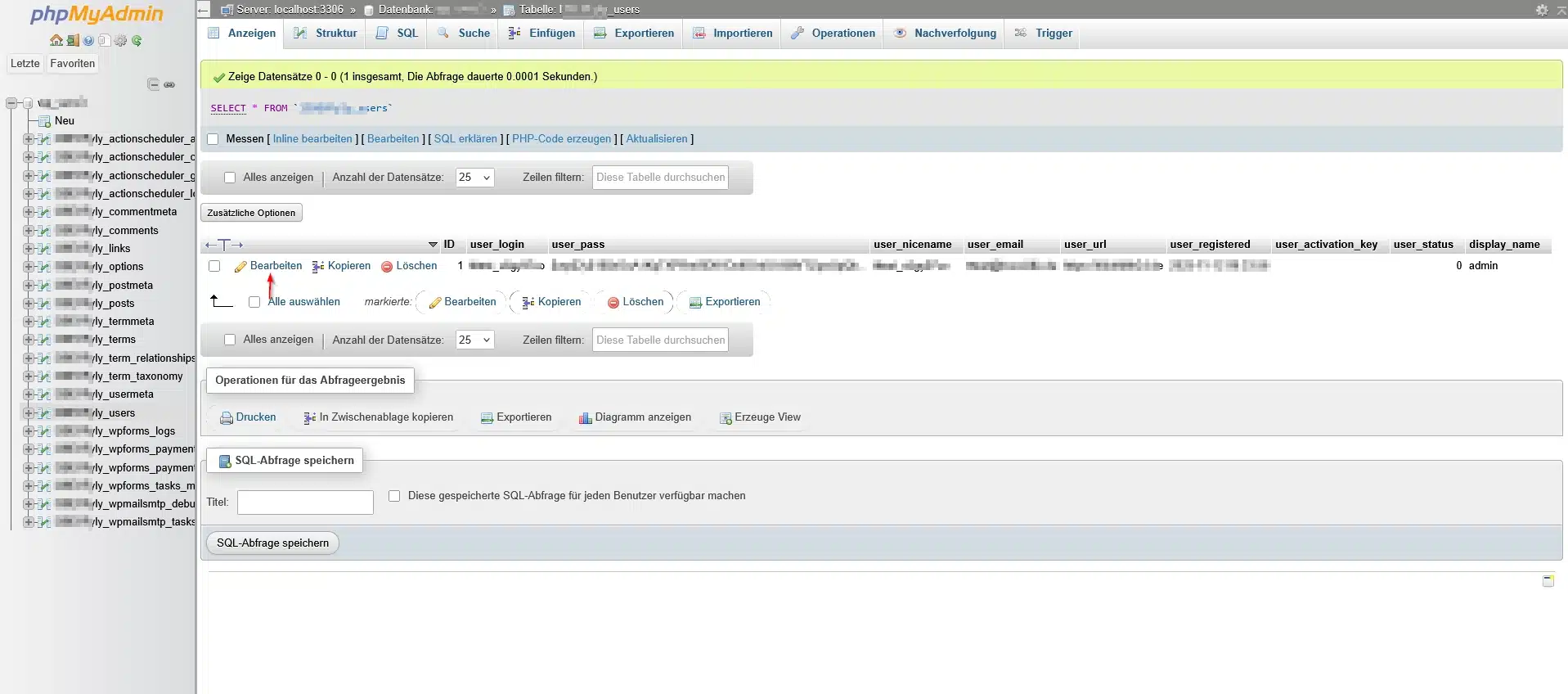Open phpMyAdmin documentation help icon
The width and height of the screenshot is (1568, 694).
point(88,40)
